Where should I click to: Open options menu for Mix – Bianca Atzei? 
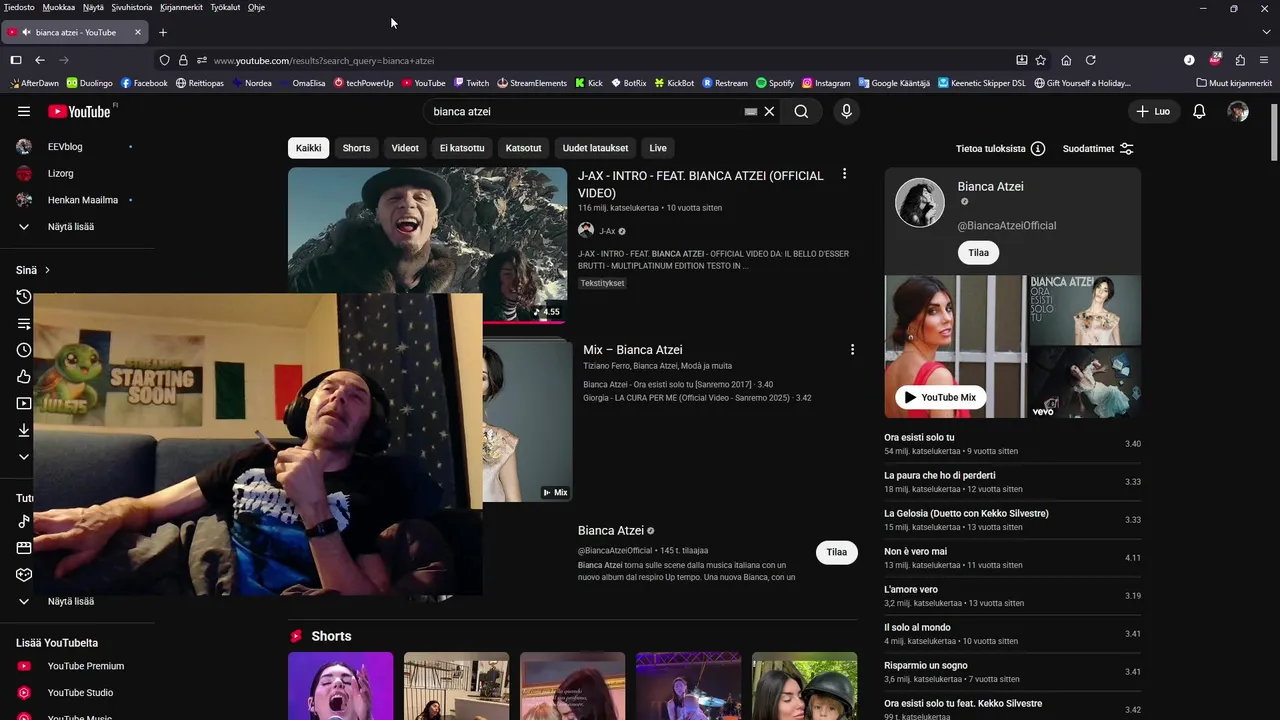[852, 350]
